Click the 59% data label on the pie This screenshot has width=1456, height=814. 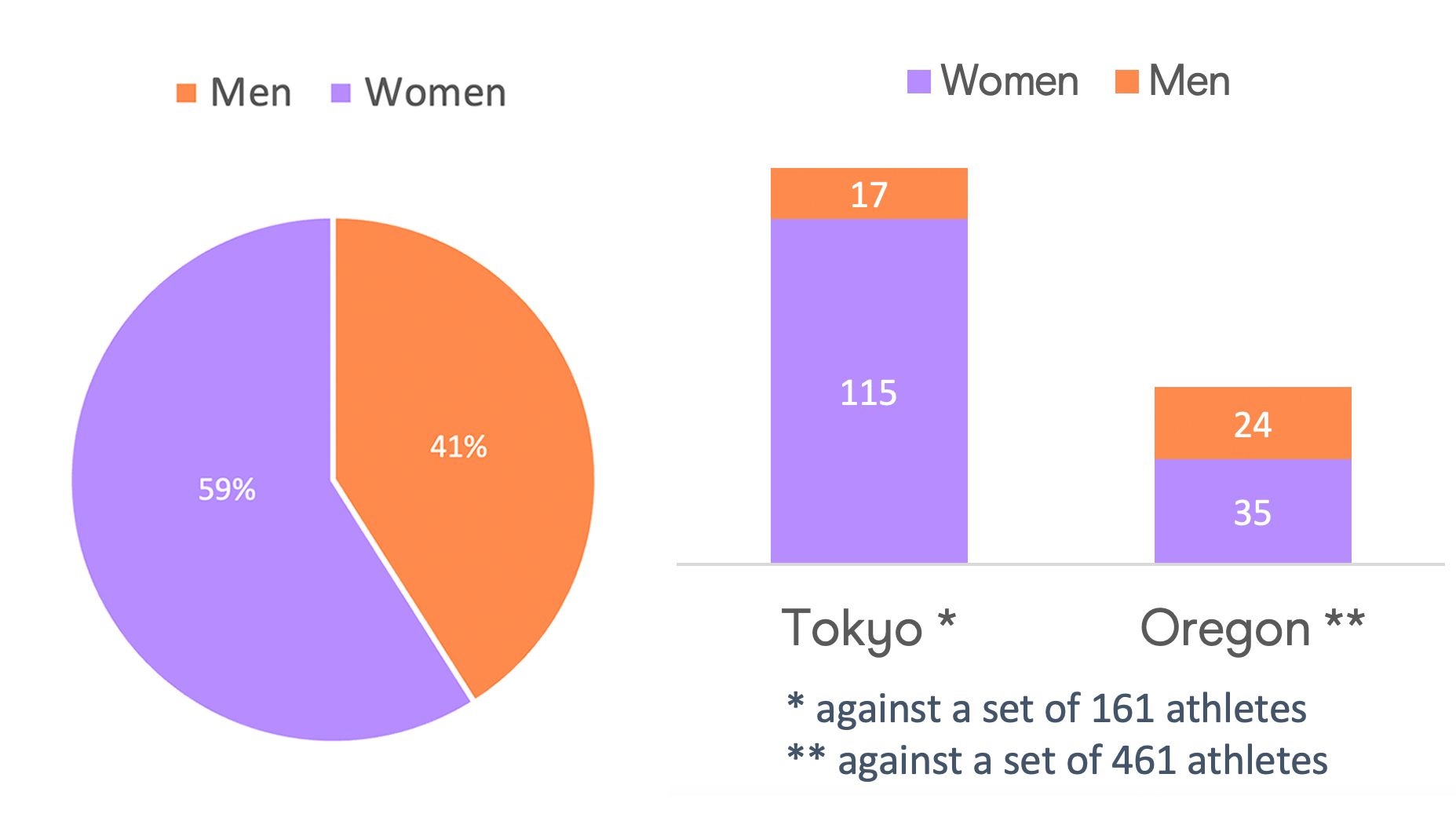(x=227, y=490)
